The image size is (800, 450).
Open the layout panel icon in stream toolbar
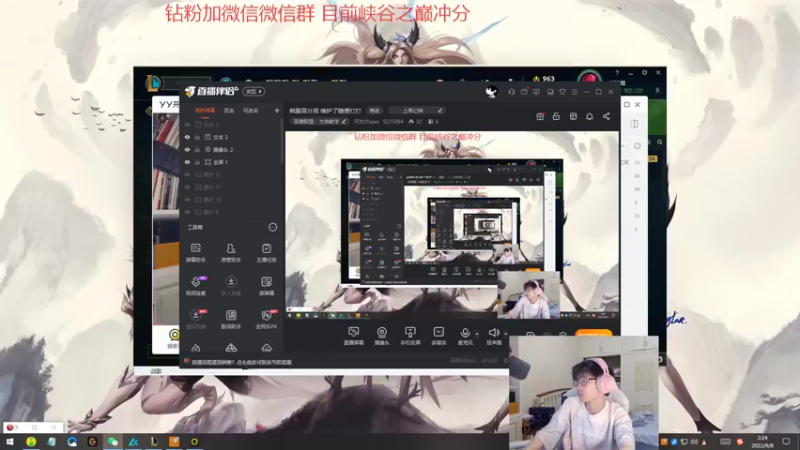click(x=573, y=116)
